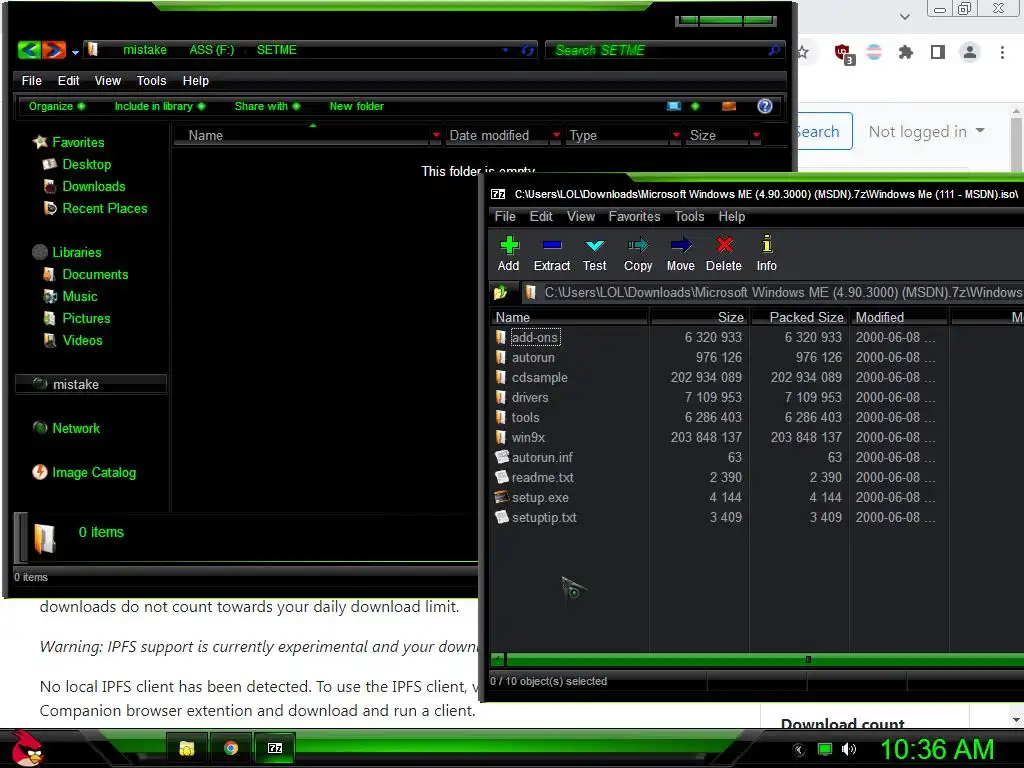The image size is (1024, 768).
Task: Open Explorer help question mark icon
Action: pos(765,106)
